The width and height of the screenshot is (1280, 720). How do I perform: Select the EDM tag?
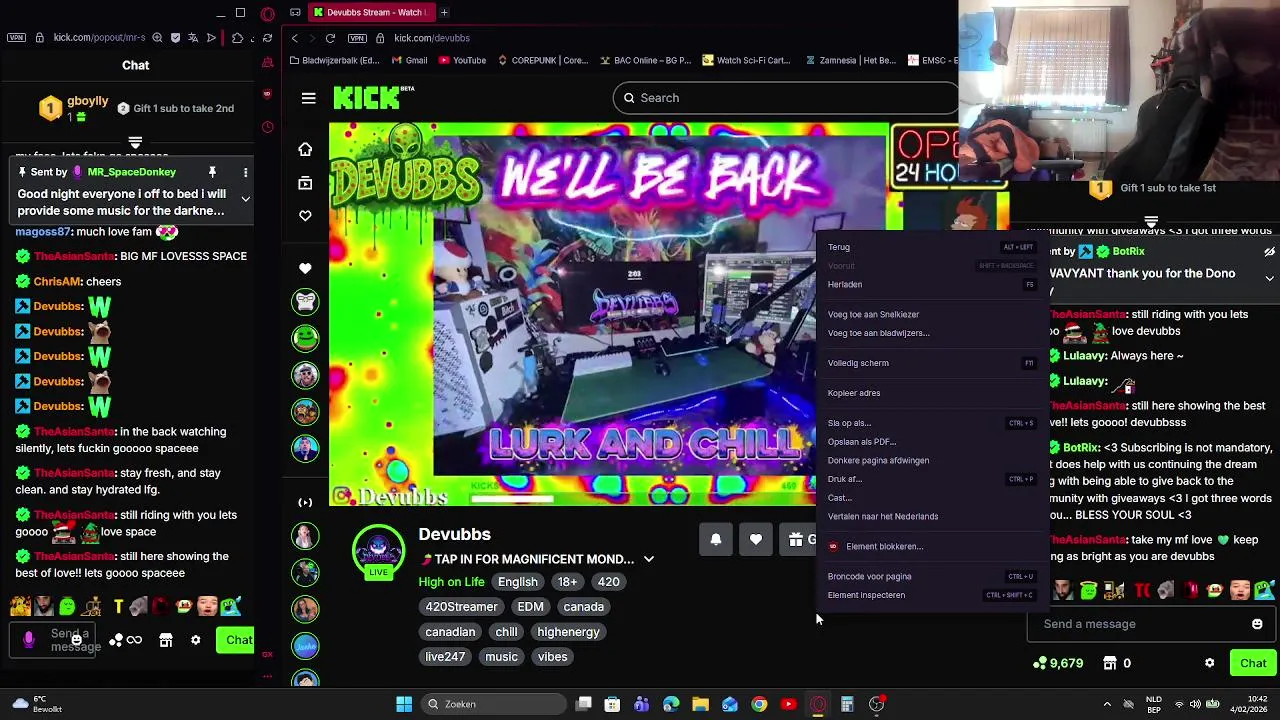[530, 607]
